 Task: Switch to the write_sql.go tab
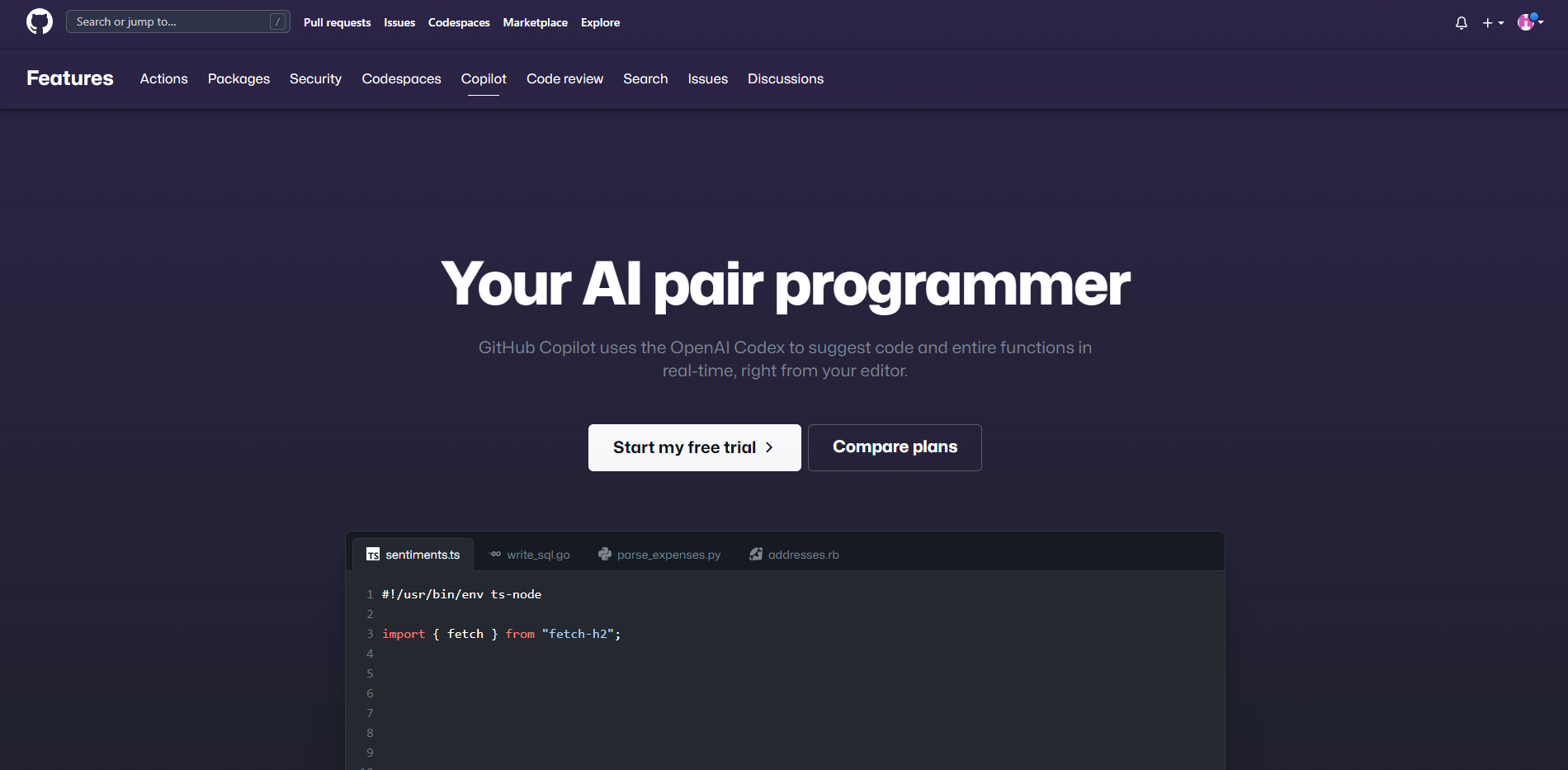[537, 554]
